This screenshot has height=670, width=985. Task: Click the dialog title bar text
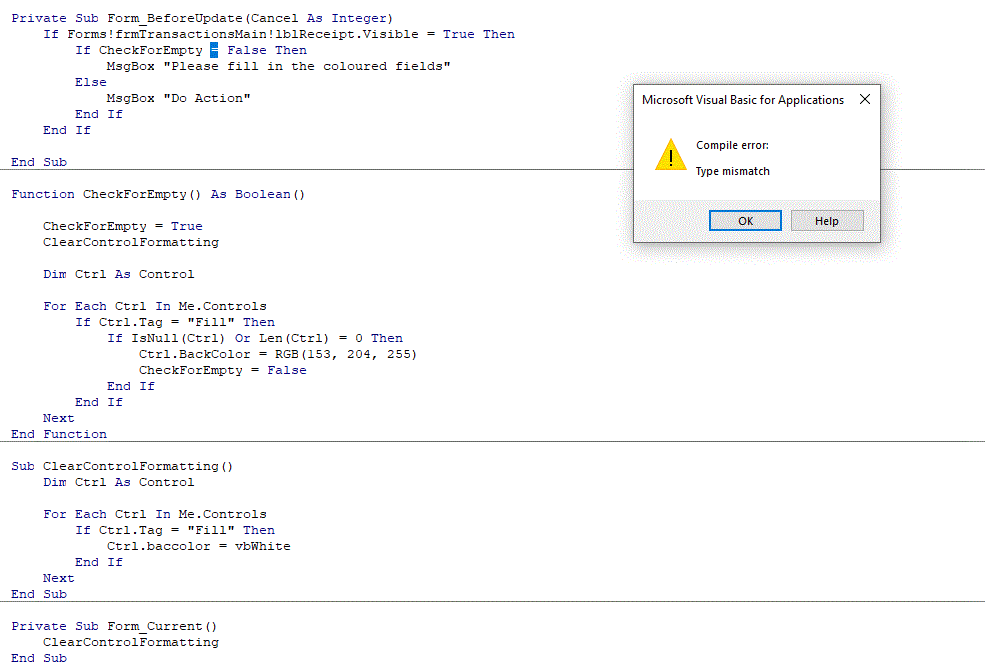tap(742, 100)
